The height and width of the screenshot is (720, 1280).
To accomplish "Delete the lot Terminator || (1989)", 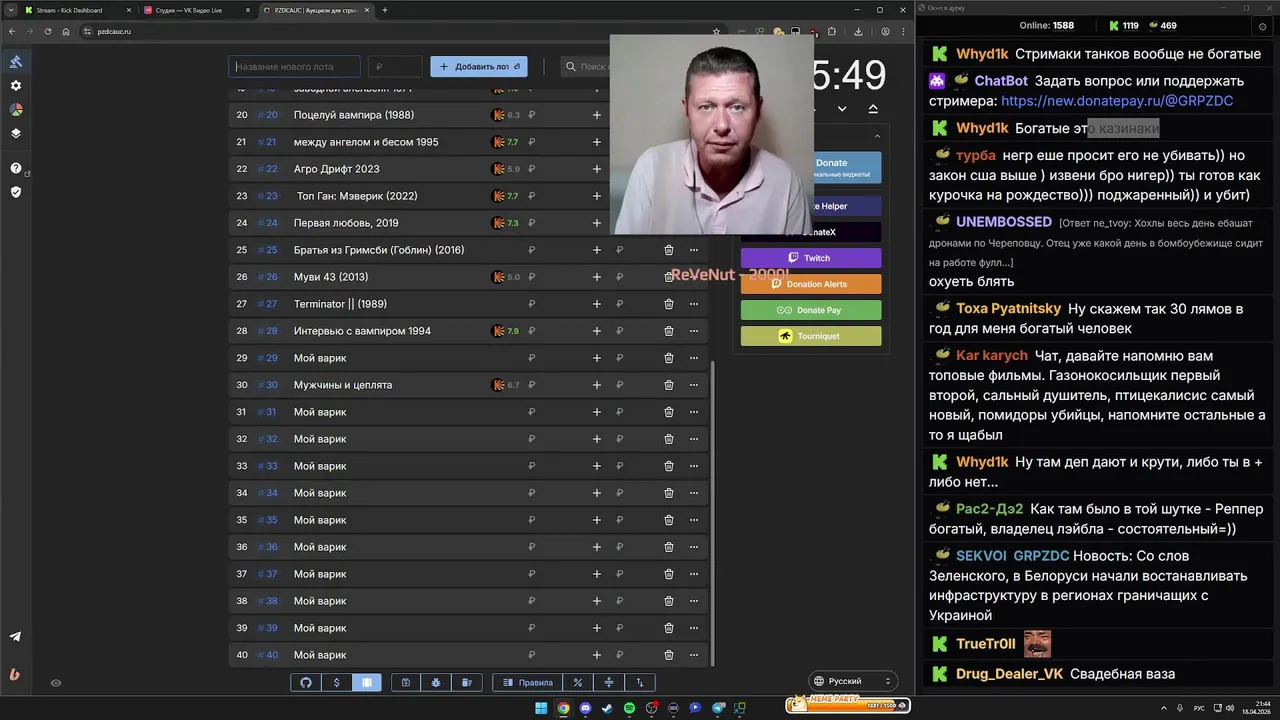I will 669,304.
